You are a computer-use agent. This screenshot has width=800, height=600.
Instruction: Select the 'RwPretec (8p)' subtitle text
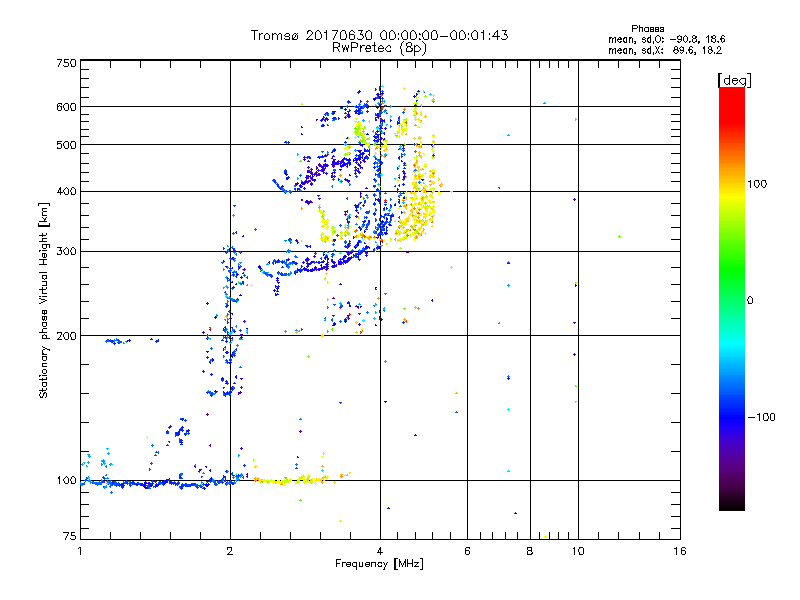[379, 48]
